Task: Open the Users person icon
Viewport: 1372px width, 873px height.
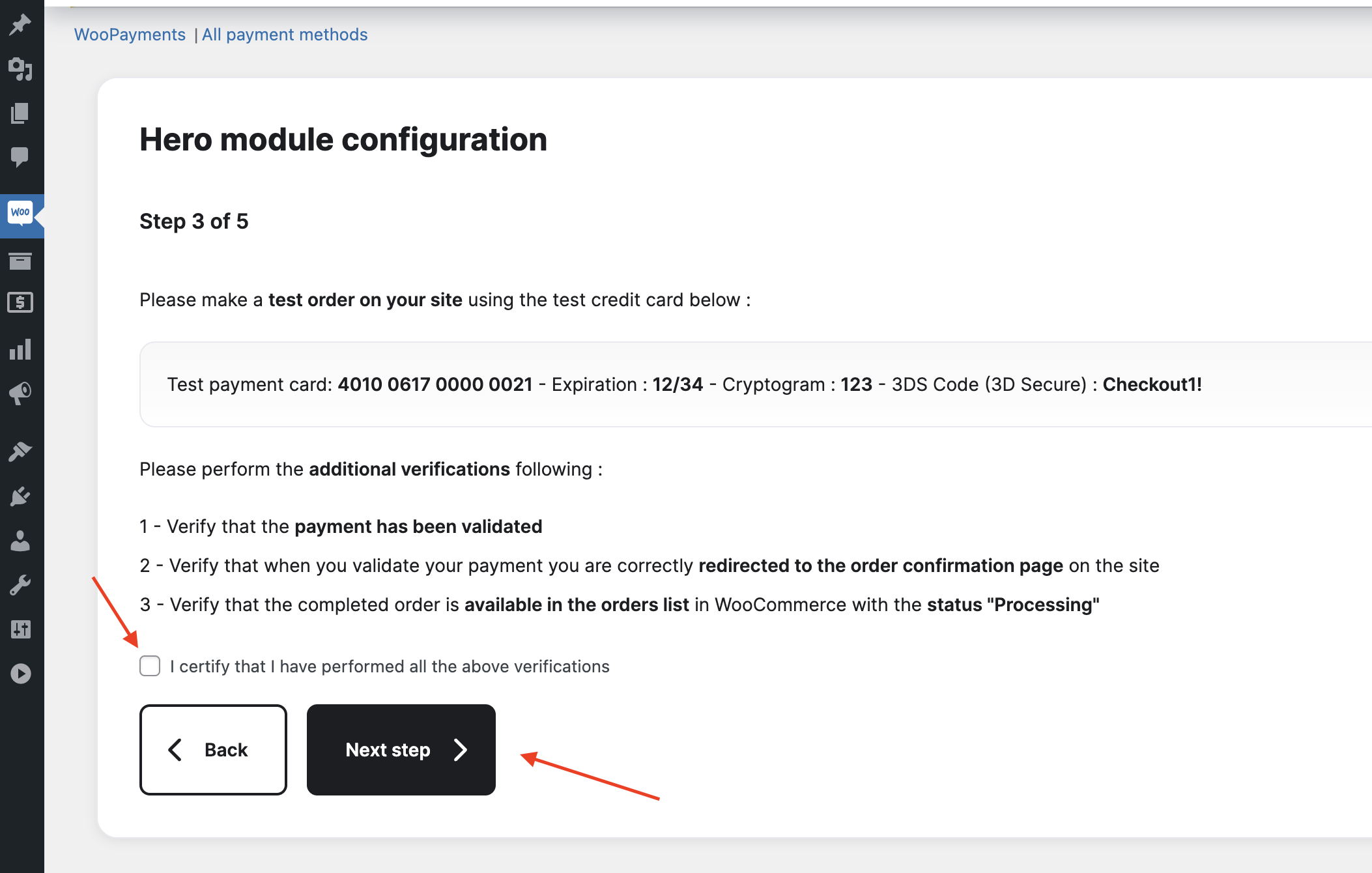Action: pos(21,541)
